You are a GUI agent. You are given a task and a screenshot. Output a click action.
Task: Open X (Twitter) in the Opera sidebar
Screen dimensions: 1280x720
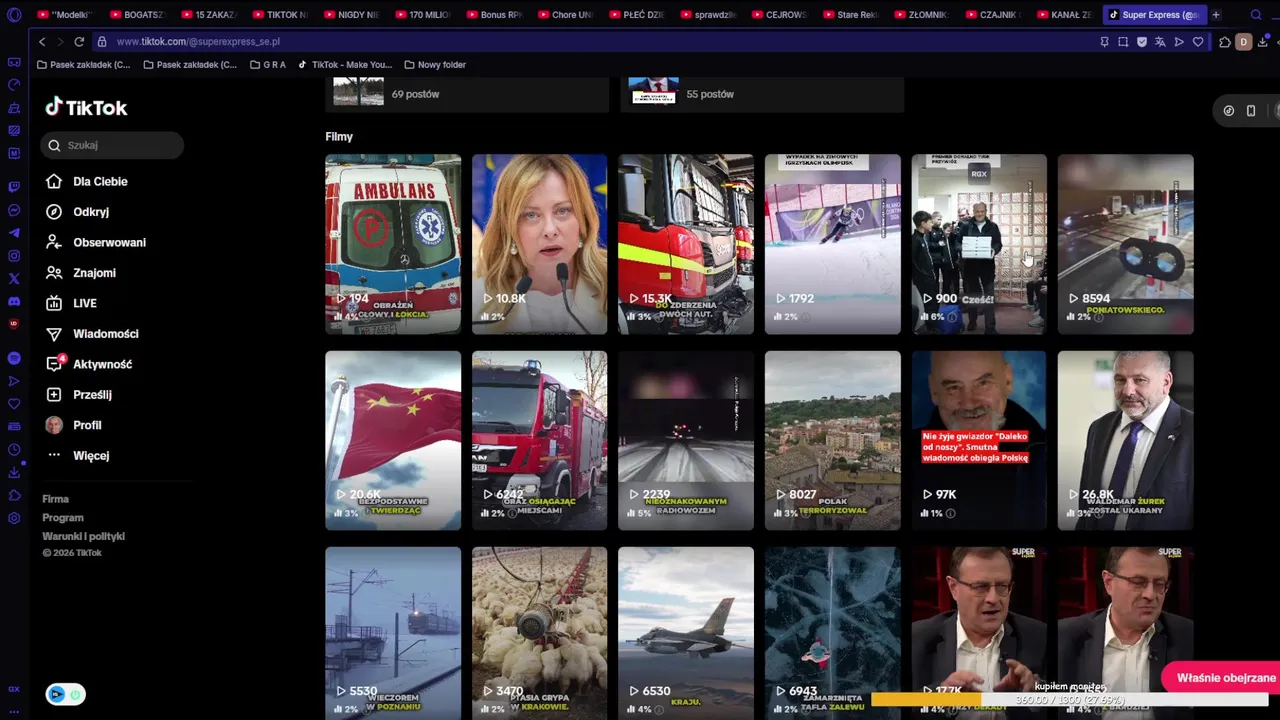(14, 279)
